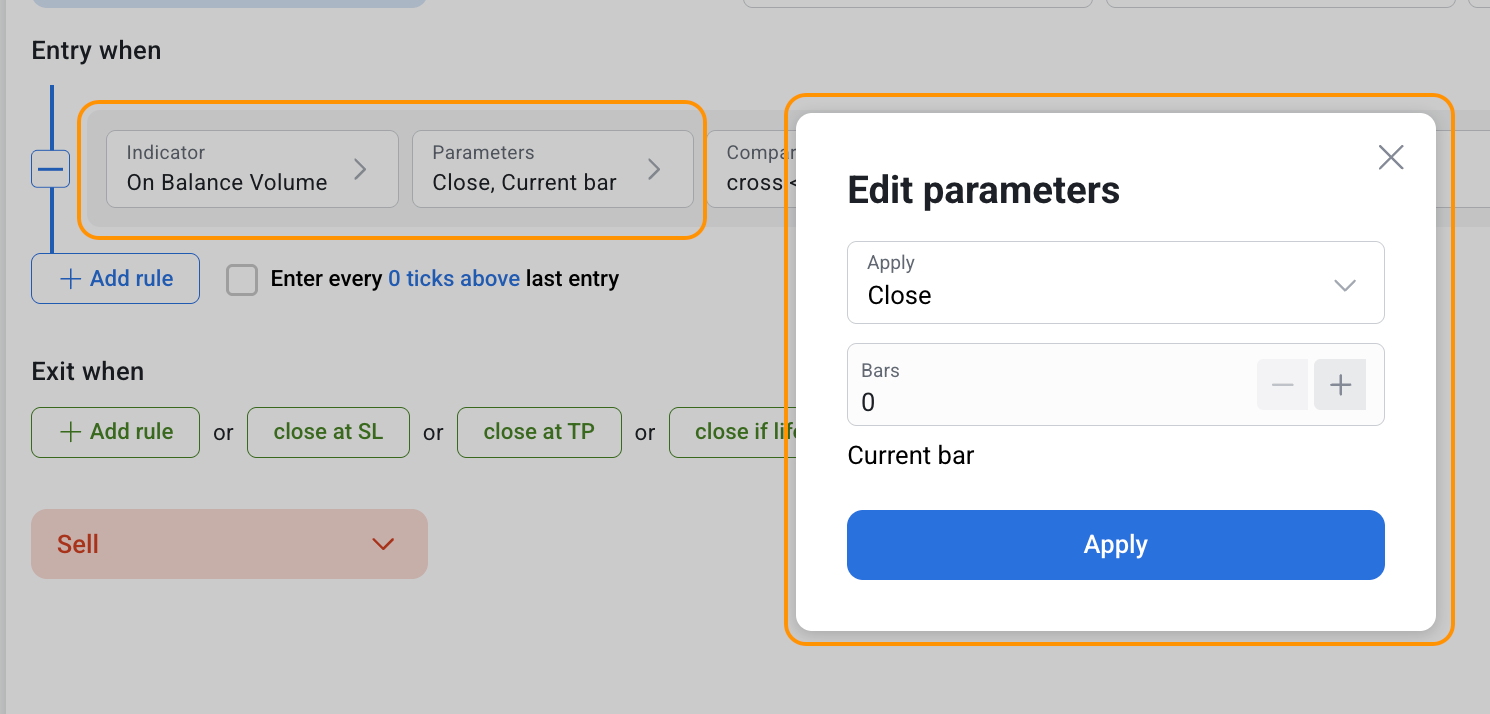Click the chevron arrow on Indicator field
1490x714 pixels.
coord(361,169)
